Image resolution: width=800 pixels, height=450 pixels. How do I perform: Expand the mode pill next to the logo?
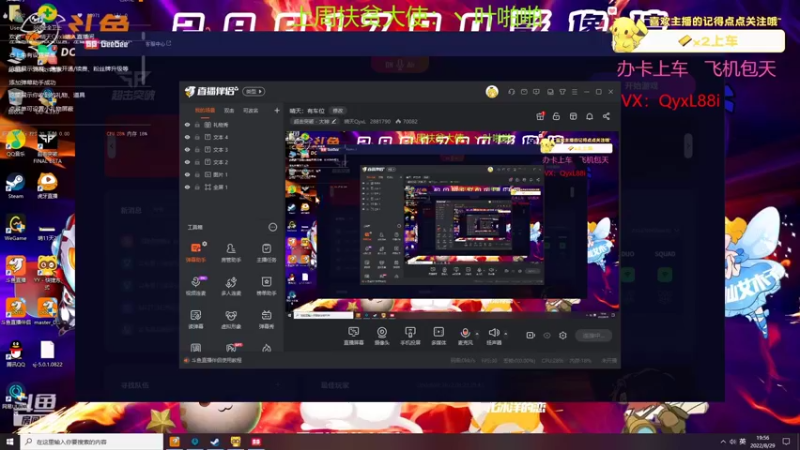point(254,91)
